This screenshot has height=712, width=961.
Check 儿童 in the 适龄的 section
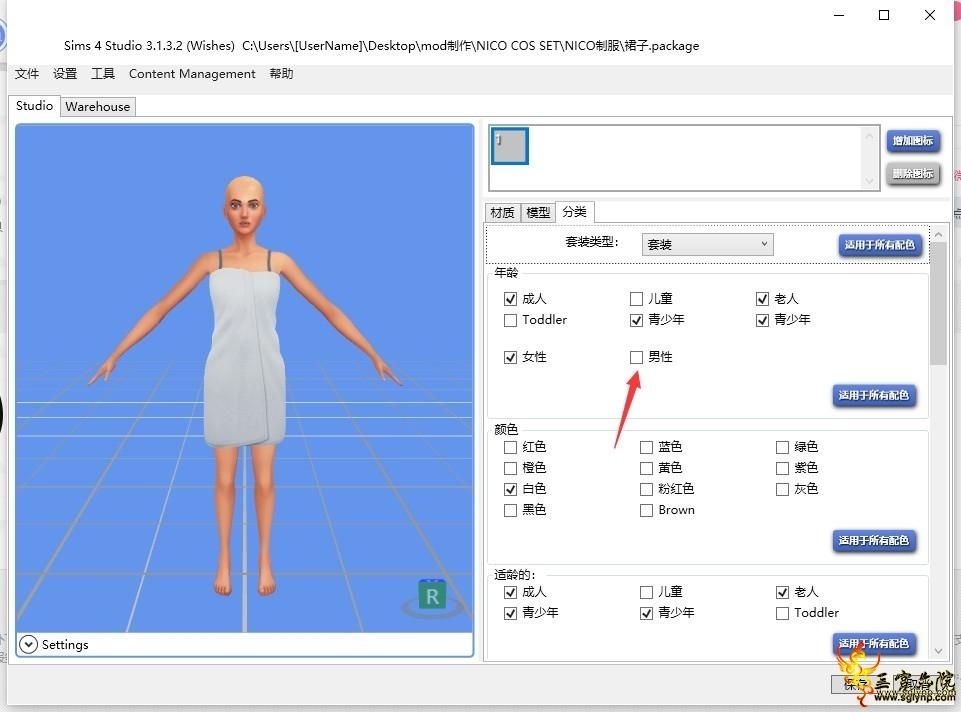(x=646, y=592)
